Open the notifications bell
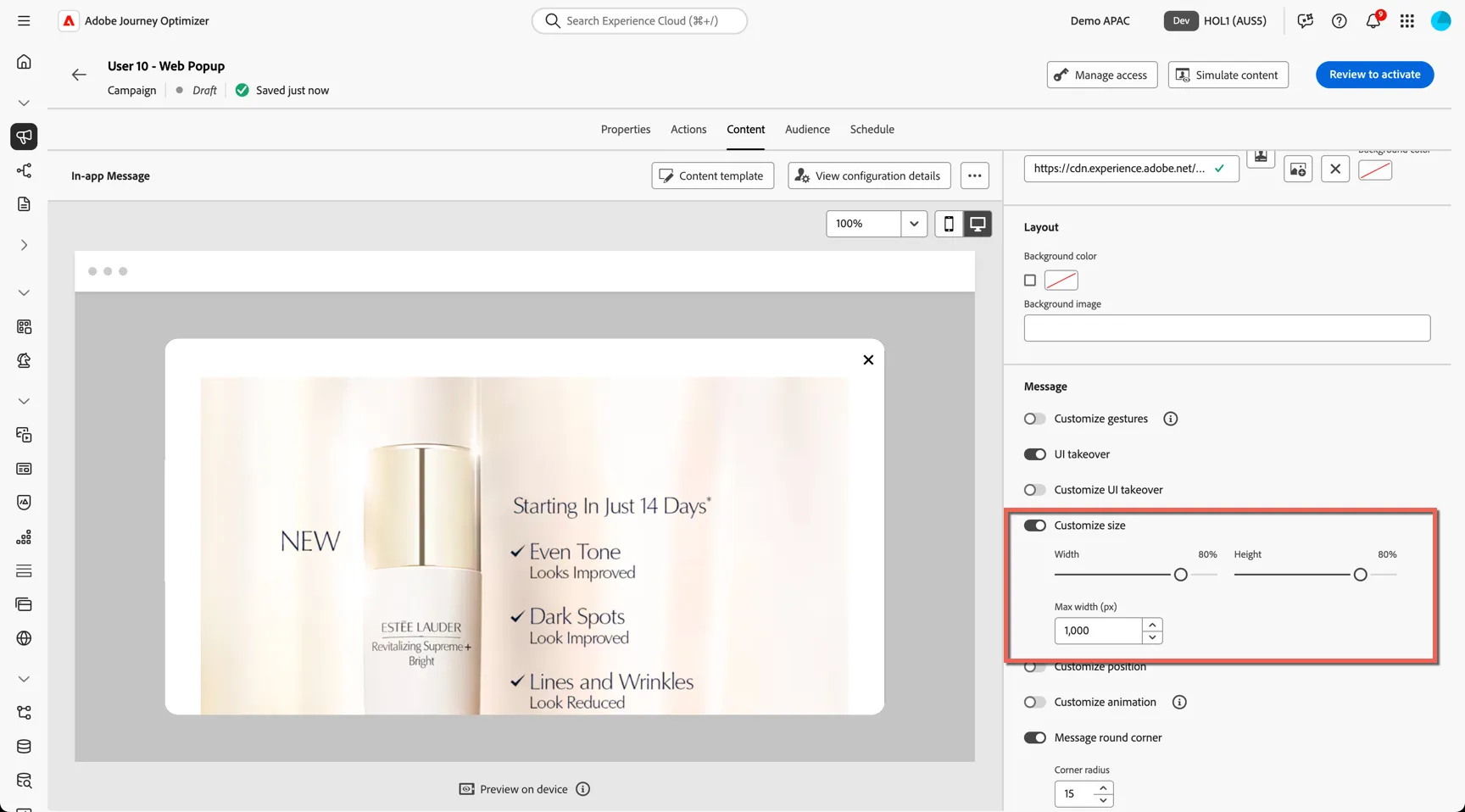 click(1373, 21)
